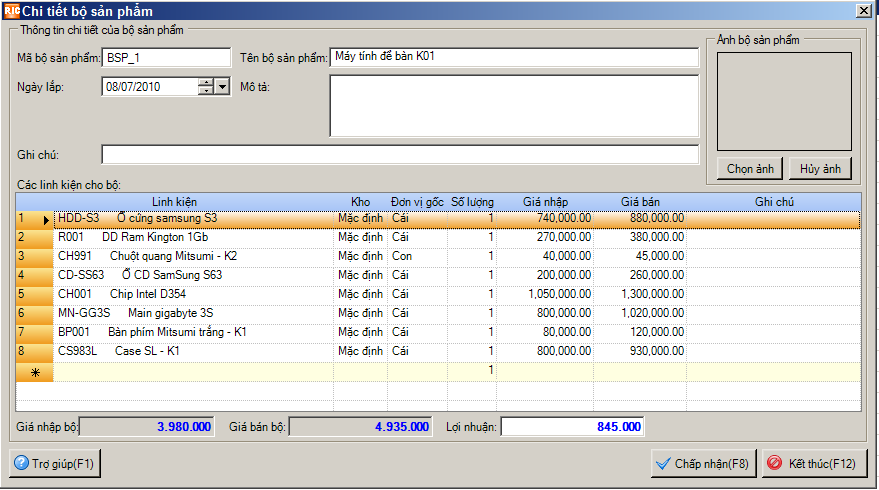Click the Ngày lập date value 08/07/2010
The image size is (879, 490).
click(x=133, y=87)
